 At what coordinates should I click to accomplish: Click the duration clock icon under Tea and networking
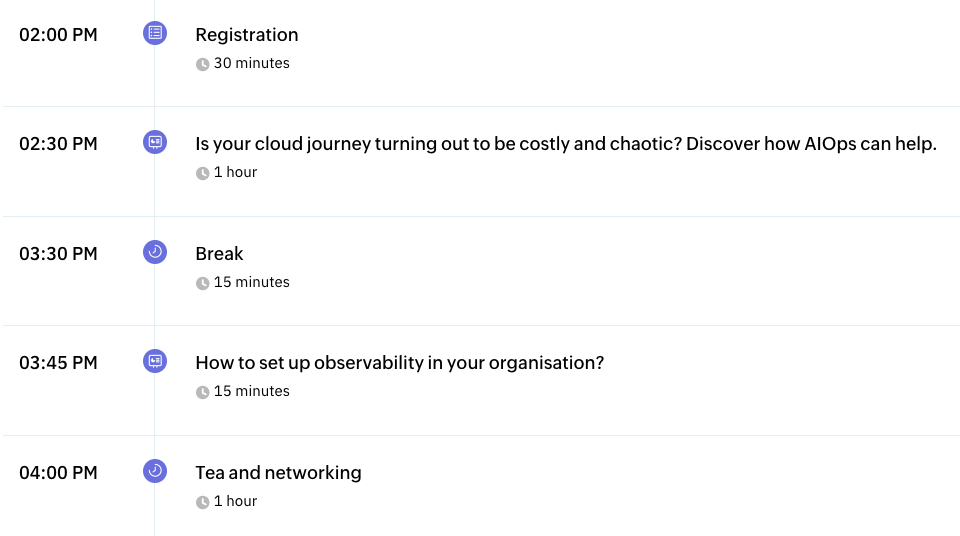pyautogui.click(x=203, y=502)
